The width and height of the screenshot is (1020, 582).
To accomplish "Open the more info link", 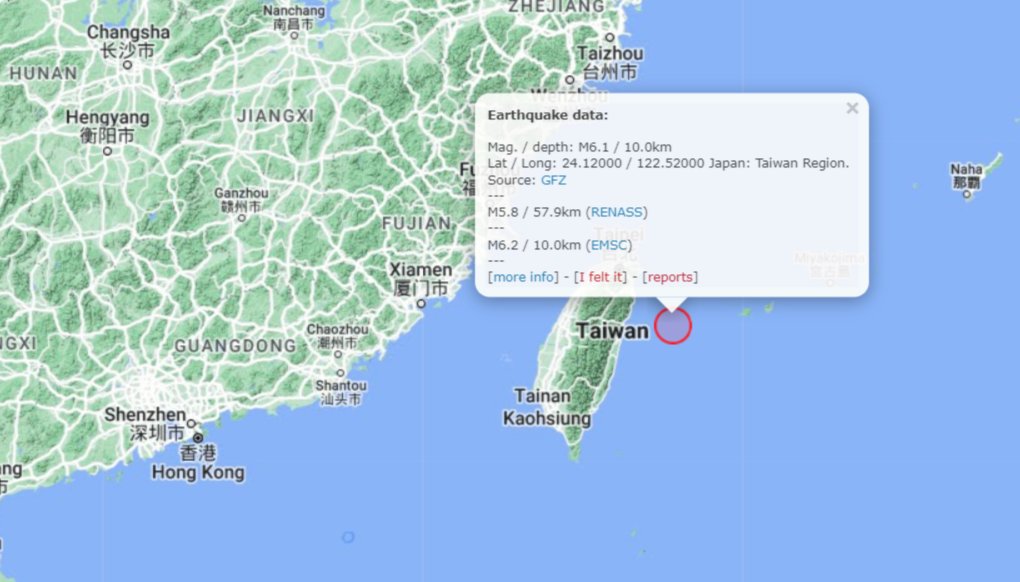I will pos(523,277).
